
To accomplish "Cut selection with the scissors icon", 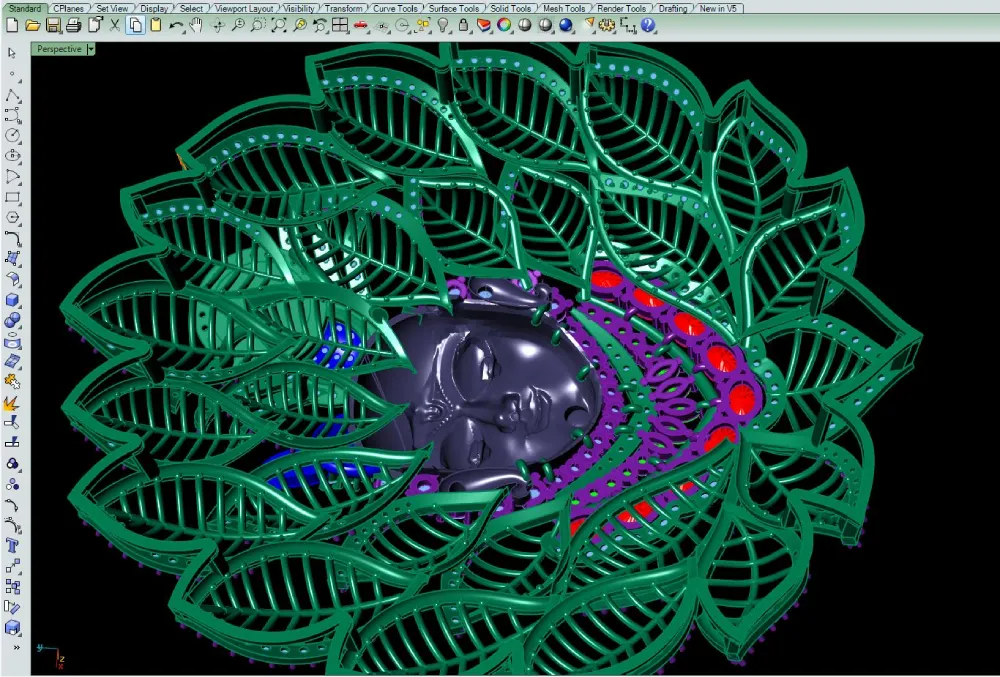I will (x=114, y=25).
